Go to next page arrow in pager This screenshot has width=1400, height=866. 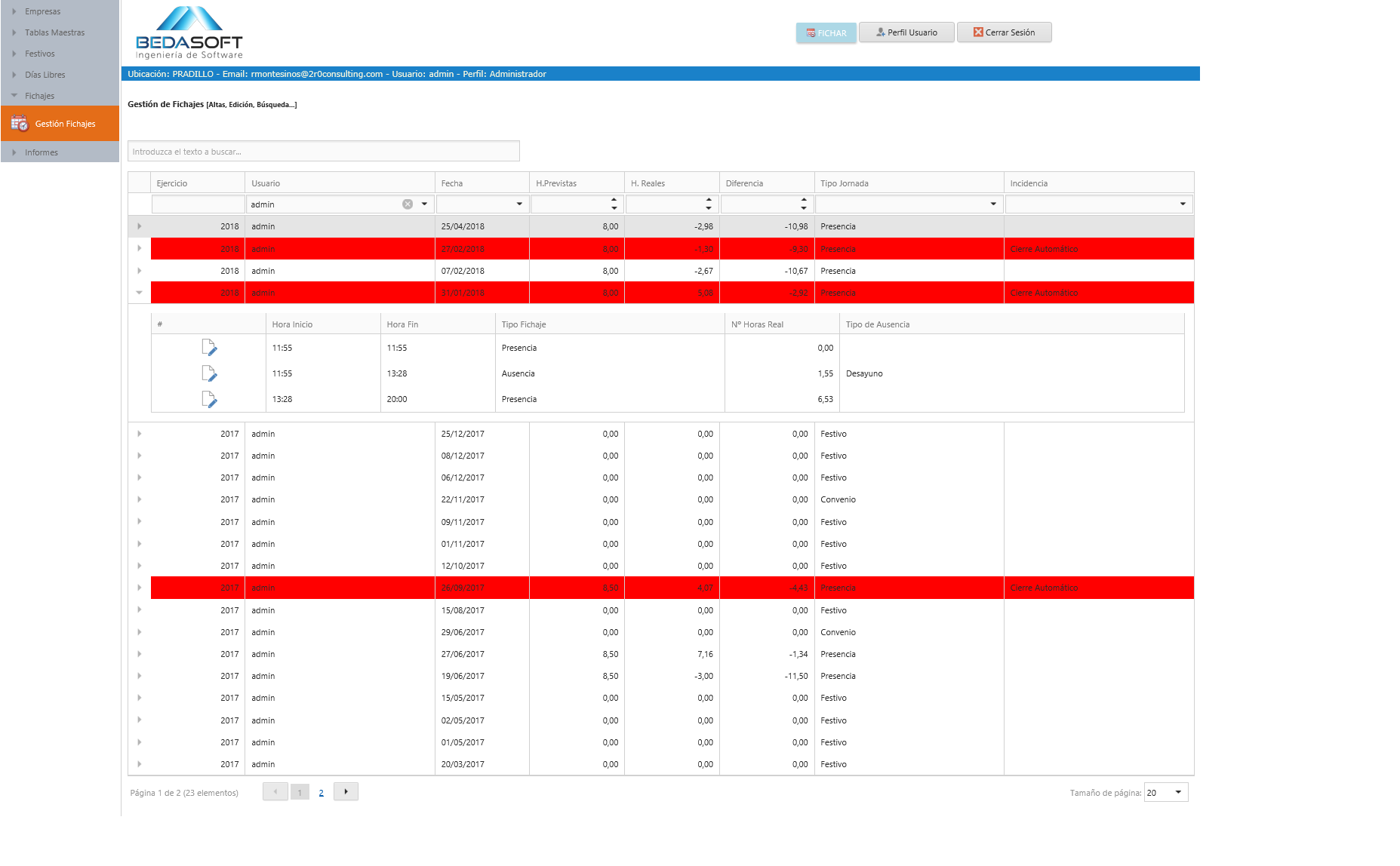pyautogui.click(x=346, y=792)
